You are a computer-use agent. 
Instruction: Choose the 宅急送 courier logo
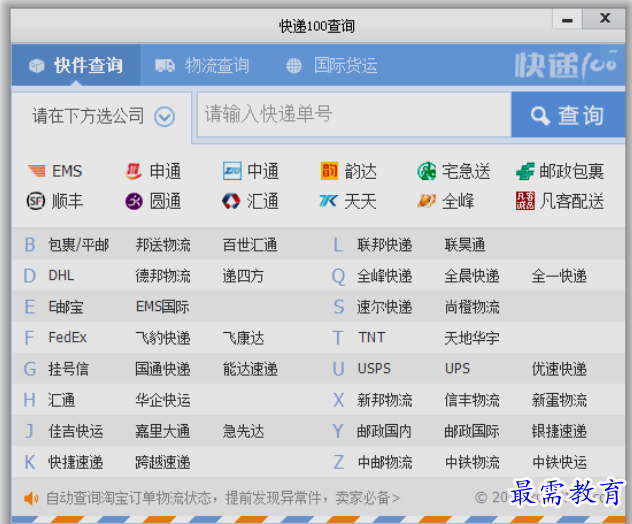(426, 171)
